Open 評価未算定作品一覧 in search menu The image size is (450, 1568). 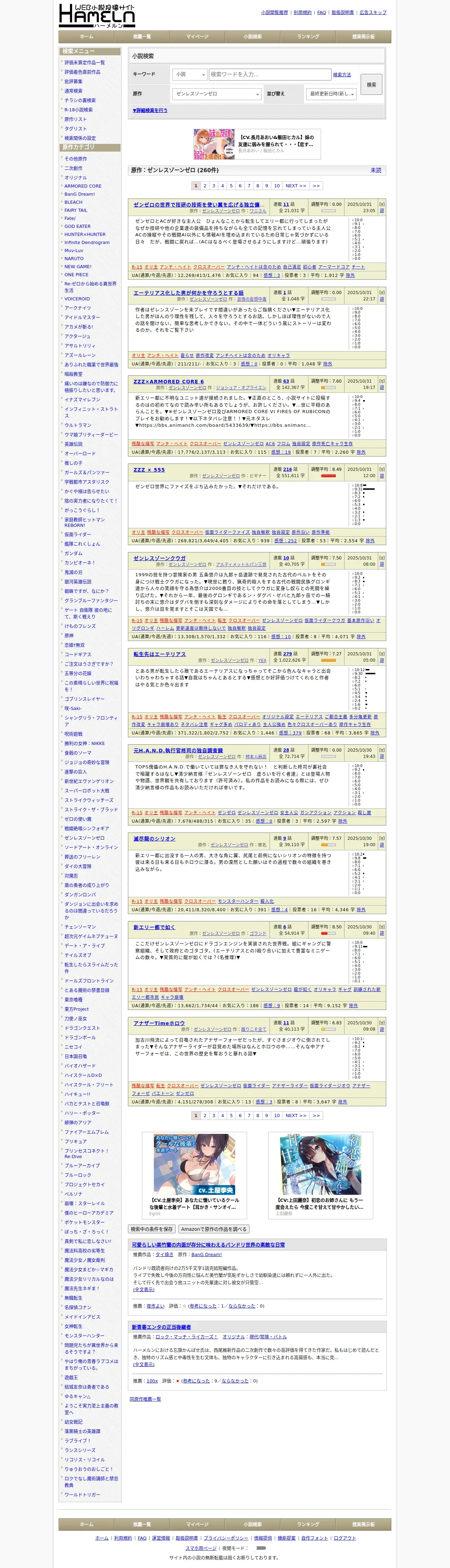[x=85, y=63]
